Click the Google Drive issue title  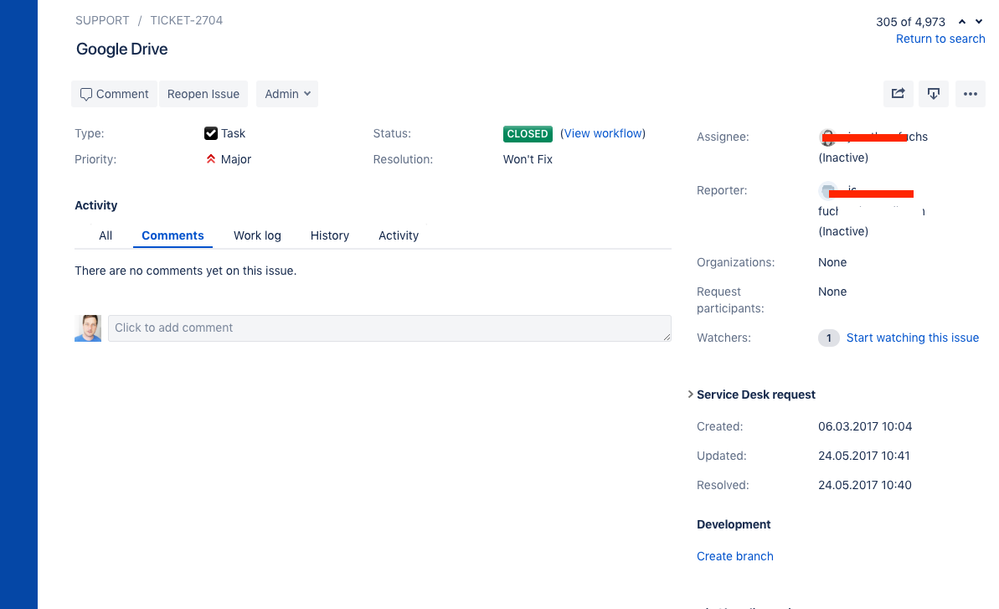point(122,49)
